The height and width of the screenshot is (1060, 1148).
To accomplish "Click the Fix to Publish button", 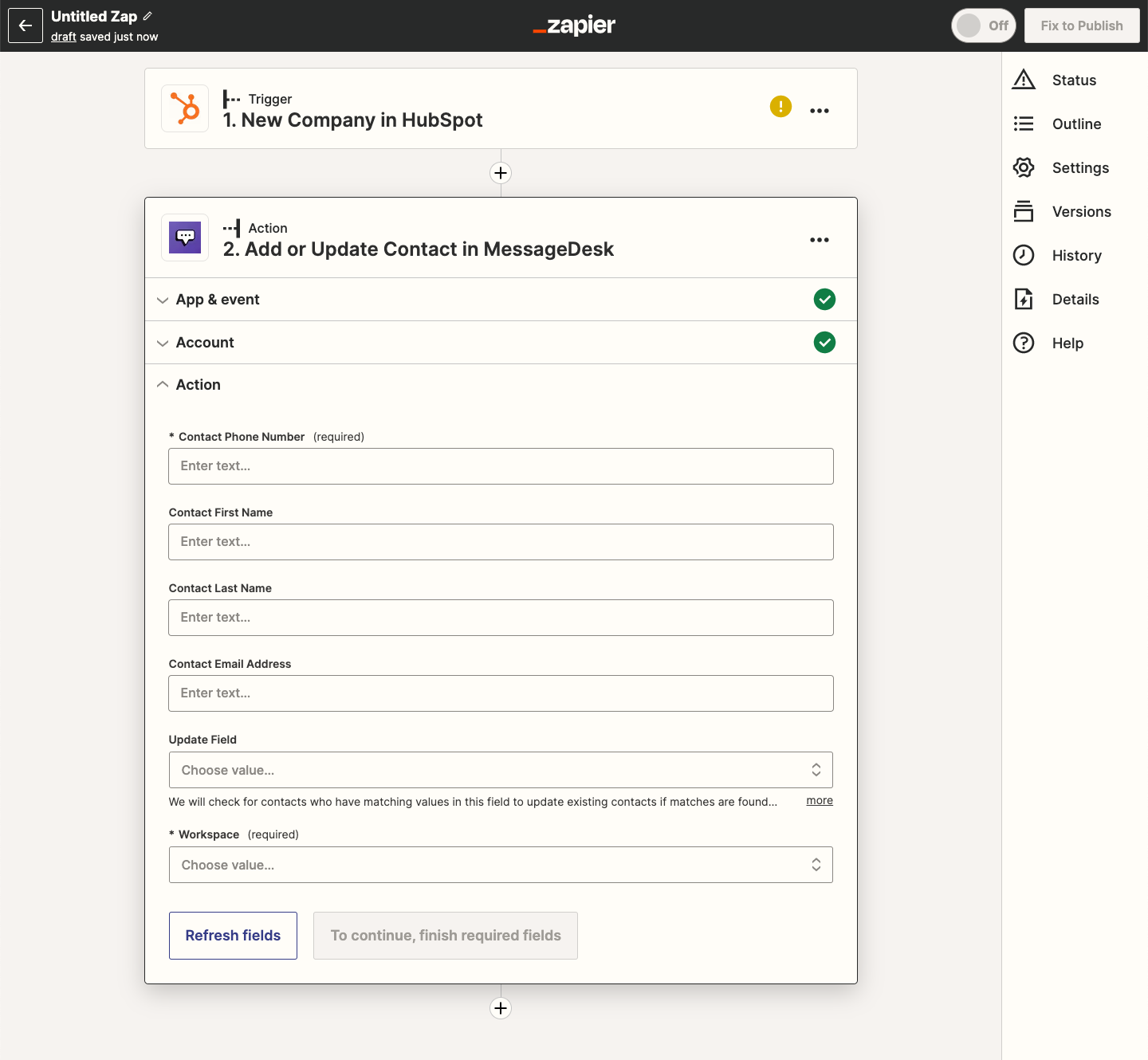I will 1081,26.
